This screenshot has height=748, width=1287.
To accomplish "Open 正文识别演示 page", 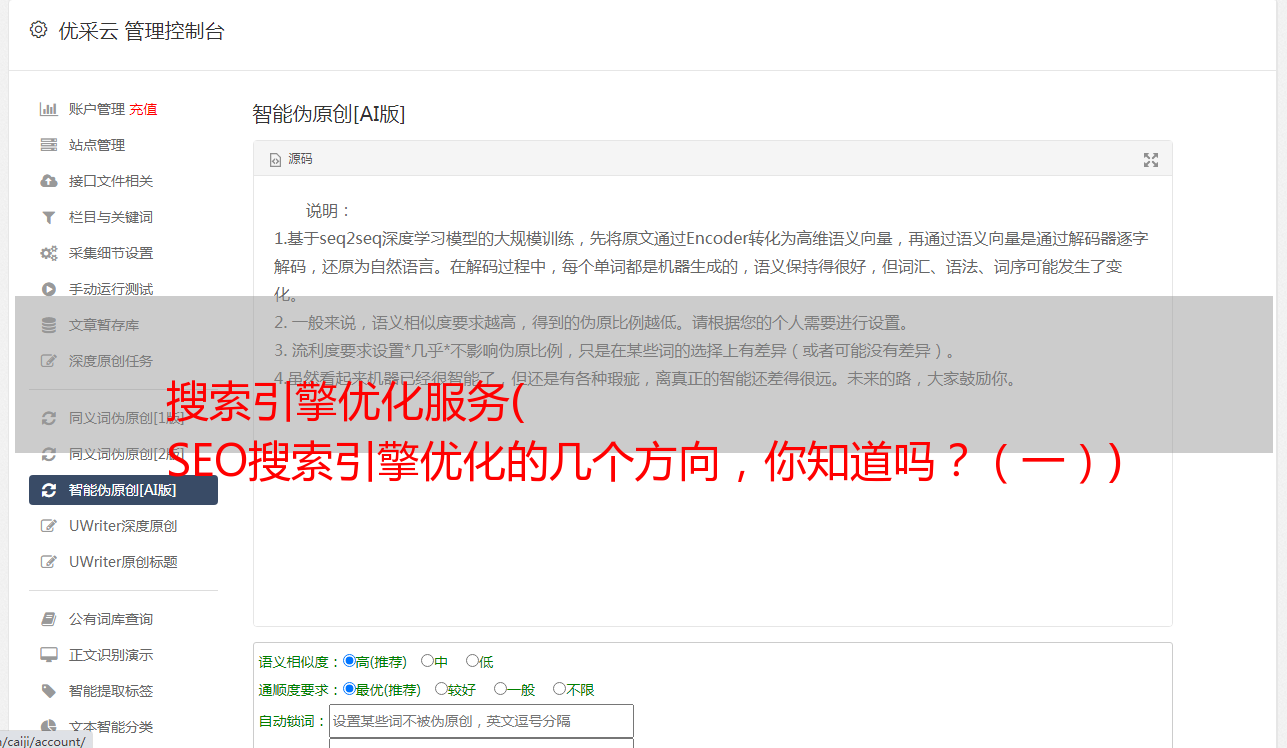I will point(111,655).
